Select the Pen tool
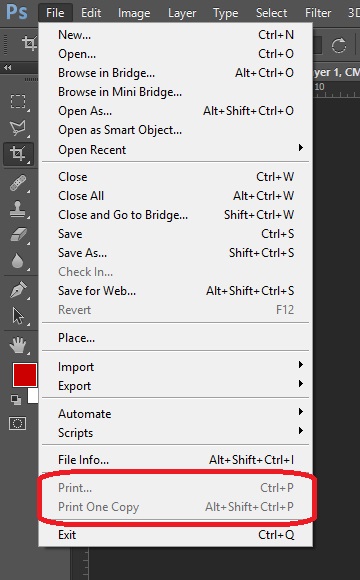360x580 pixels. 18,290
